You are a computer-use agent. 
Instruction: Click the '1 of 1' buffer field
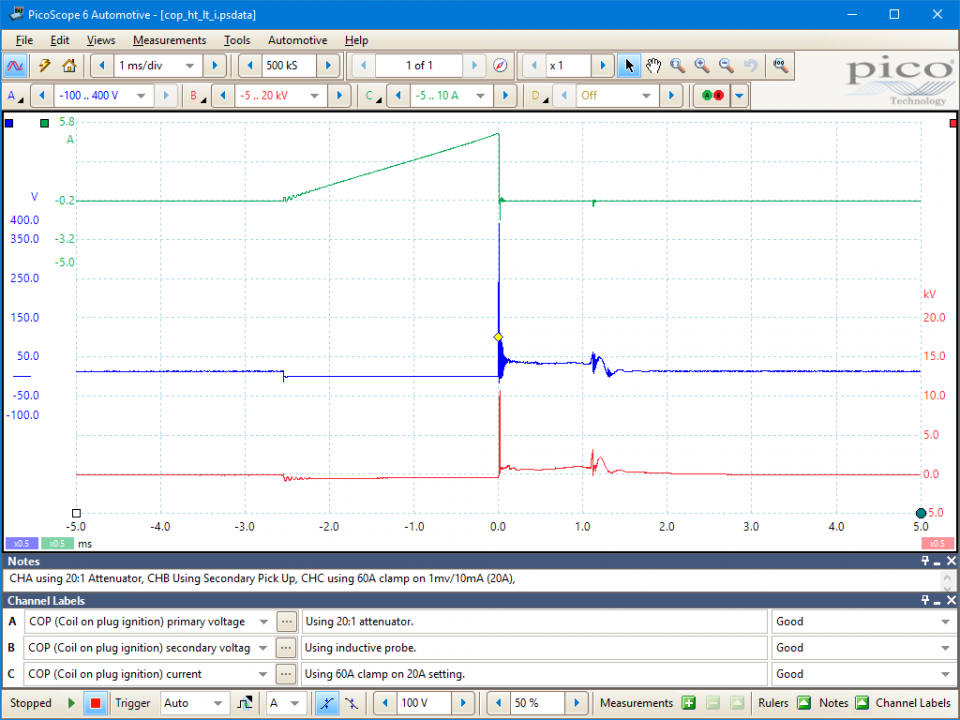click(419, 66)
